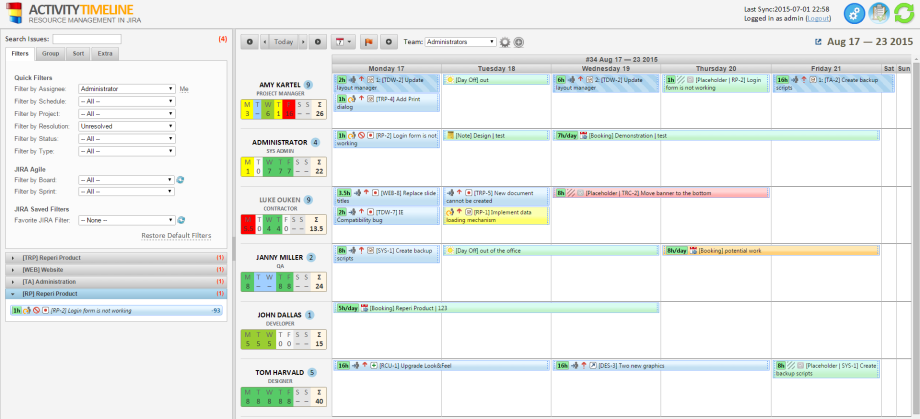Click the team settings gear icon
The width and height of the screenshot is (920, 419).
(x=505, y=42)
